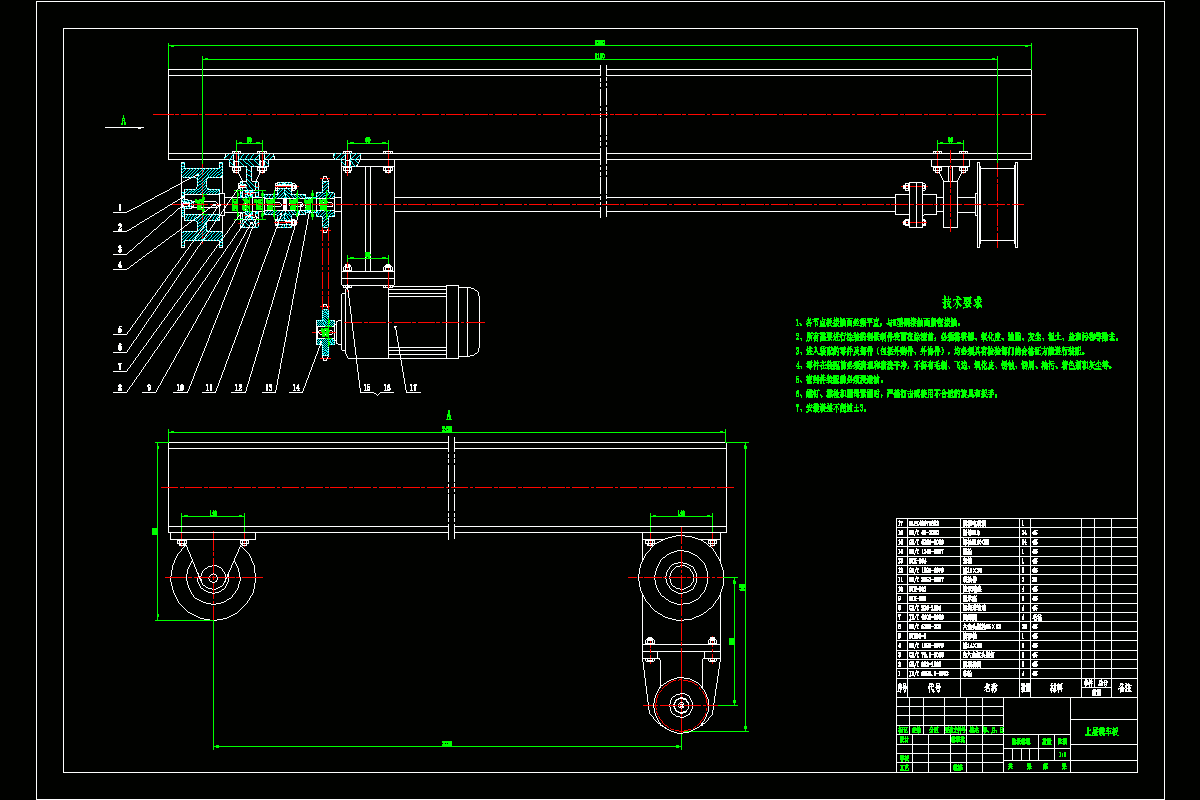Select the flanged wheel at right end of shaft
Viewport: 1200px width, 800px height.
[x=996, y=204]
